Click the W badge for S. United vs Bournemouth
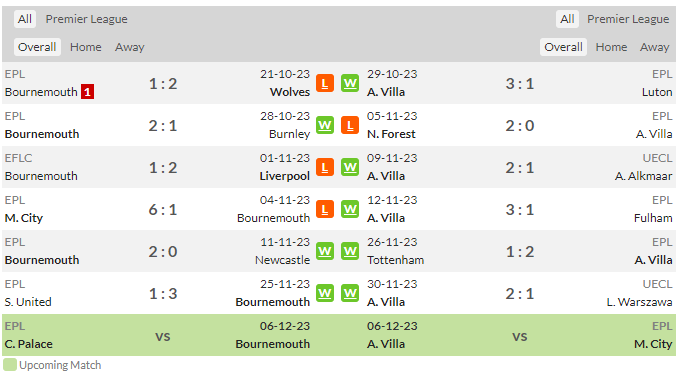The height and width of the screenshot is (378, 680). coord(325,293)
